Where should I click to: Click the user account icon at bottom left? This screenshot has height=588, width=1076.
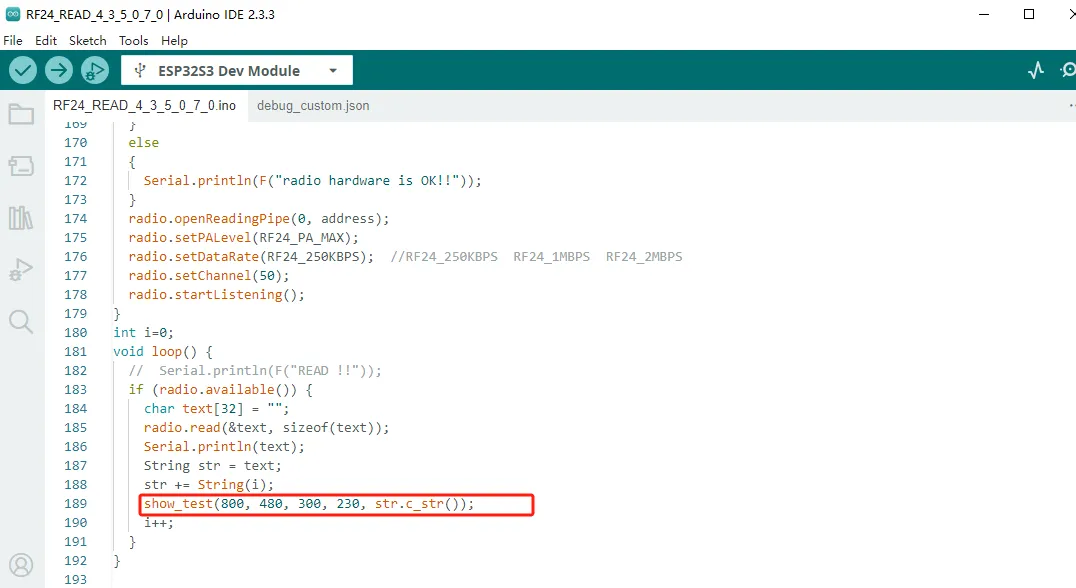[x=21, y=565]
